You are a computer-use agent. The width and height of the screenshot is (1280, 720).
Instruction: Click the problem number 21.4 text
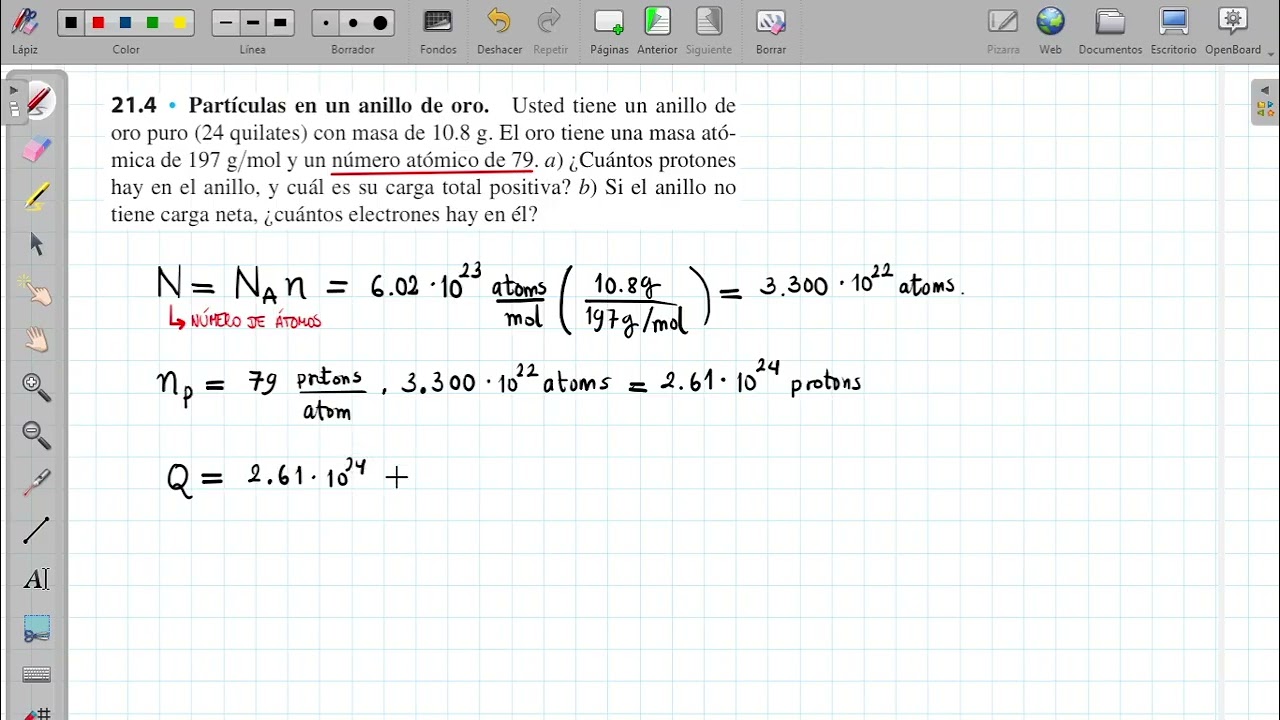pyautogui.click(x=133, y=106)
